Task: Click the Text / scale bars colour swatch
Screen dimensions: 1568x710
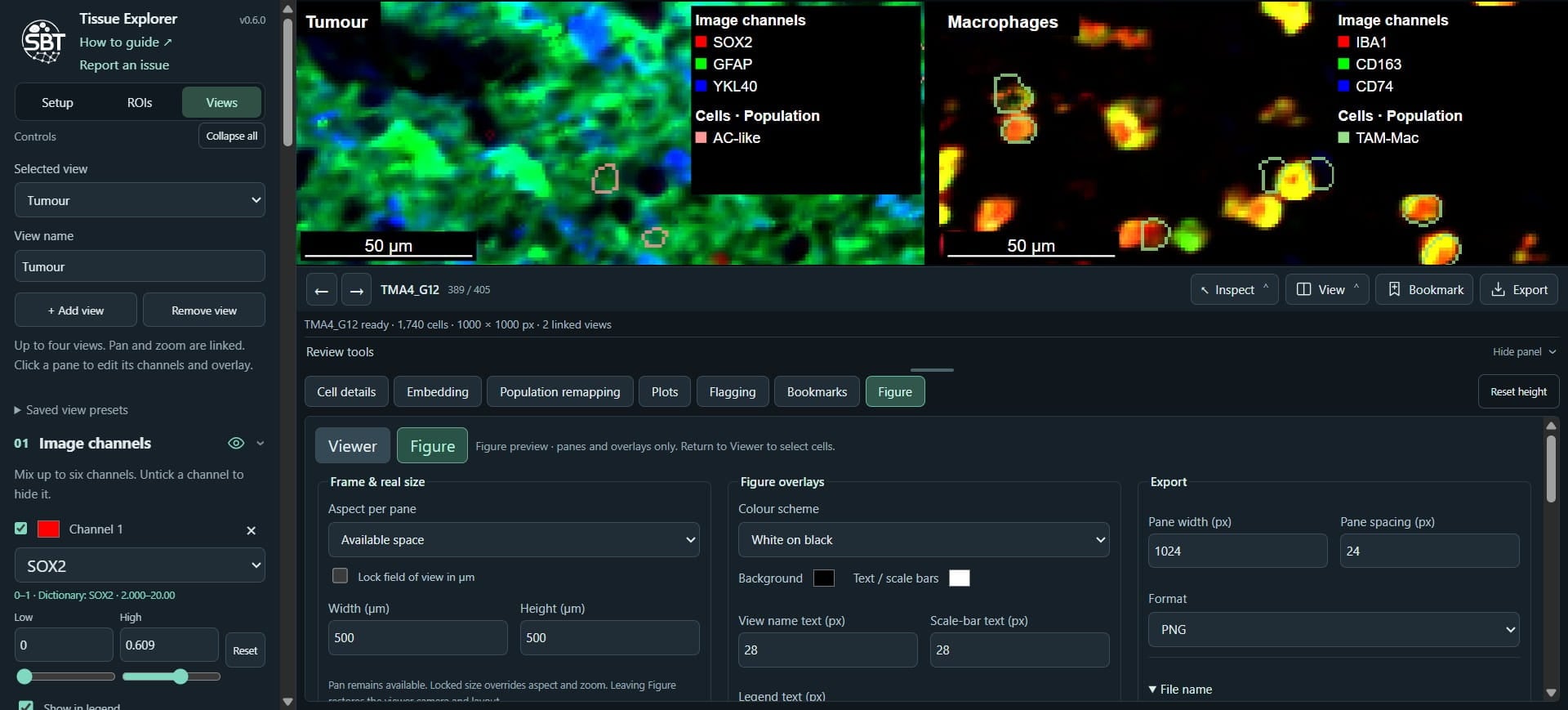Action: pos(960,578)
